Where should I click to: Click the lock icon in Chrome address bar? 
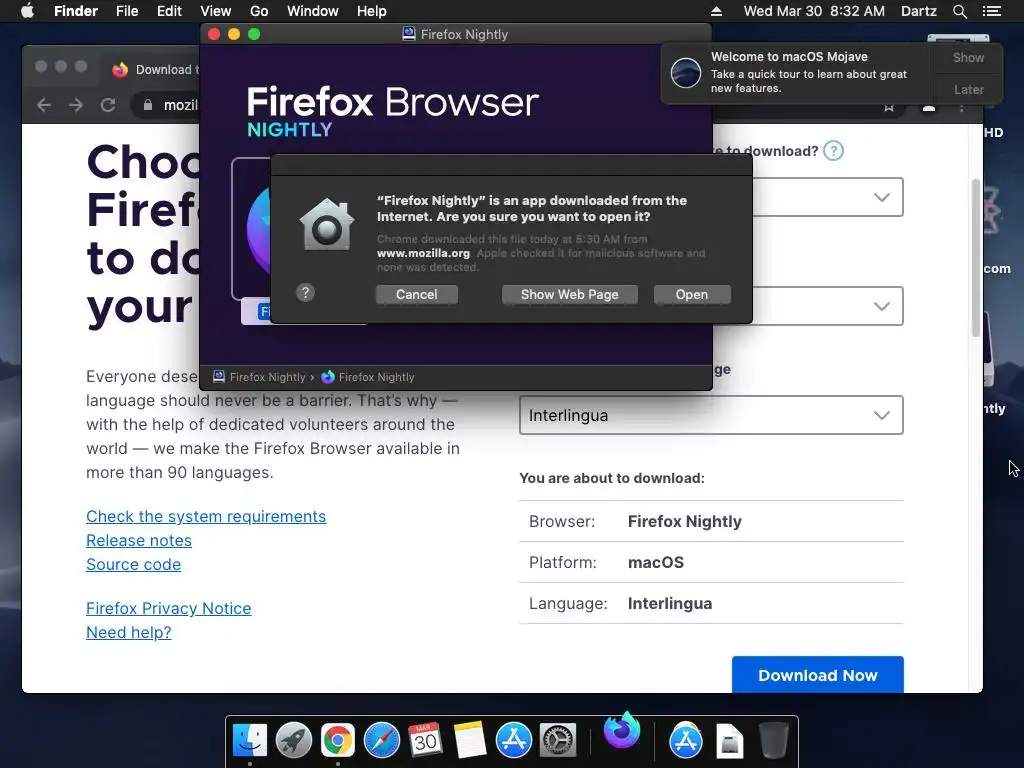[x=148, y=105]
